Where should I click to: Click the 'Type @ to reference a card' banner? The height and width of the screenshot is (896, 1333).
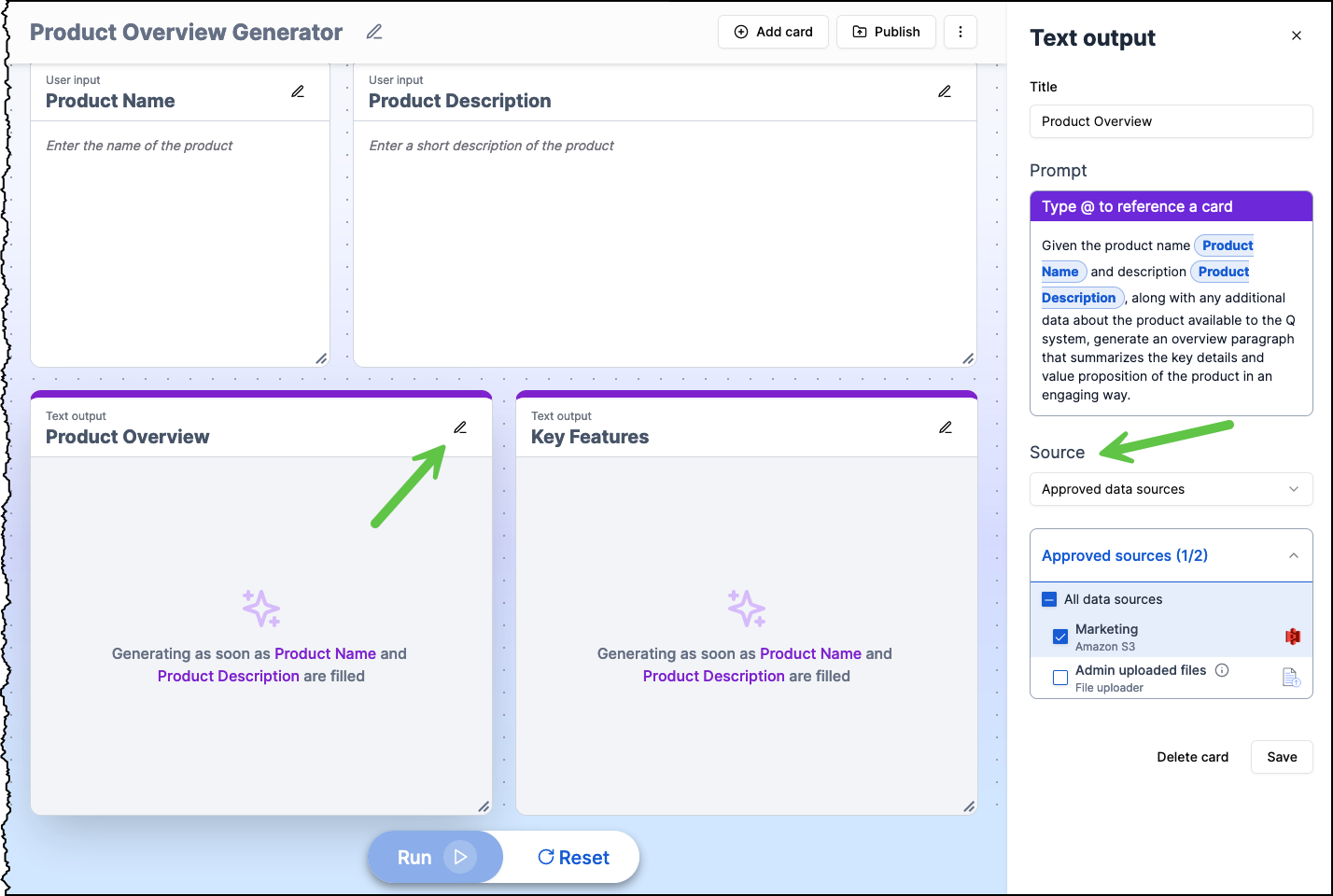point(1171,206)
